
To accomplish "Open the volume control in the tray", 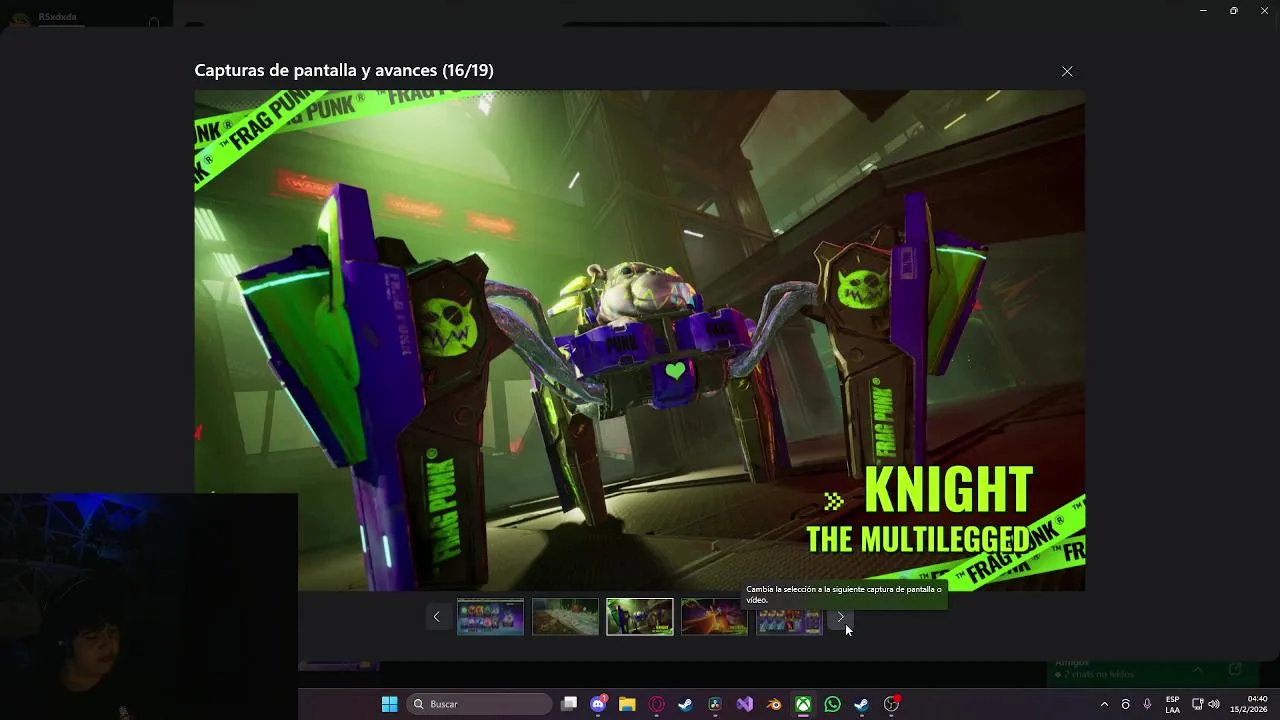I will 1214,704.
